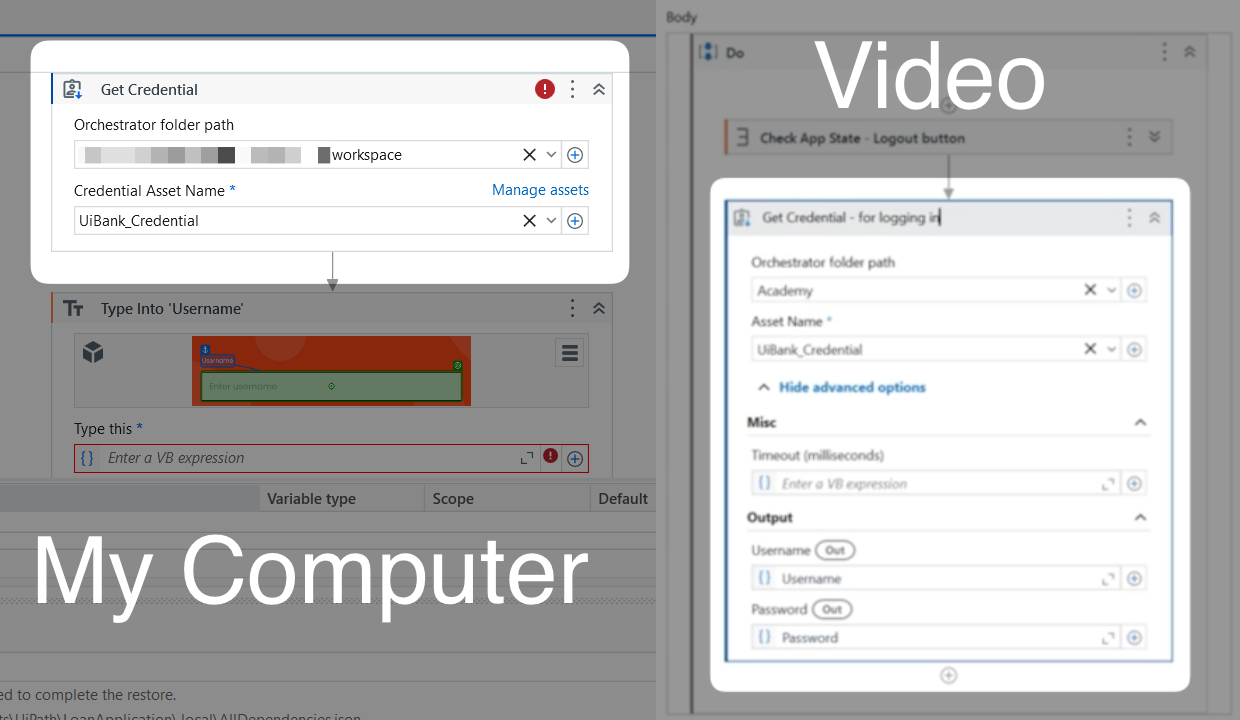Screen dimensions: 1240x720
Task: Click plus button beside workspace folder path
Action: [575, 155]
